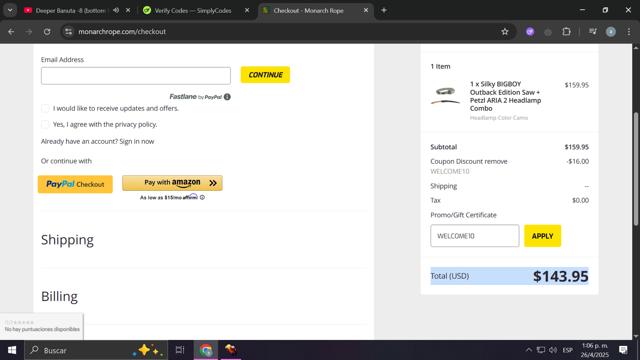Open the tab search dropdown arrow
The width and height of the screenshot is (640, 360).
(10, 10)
